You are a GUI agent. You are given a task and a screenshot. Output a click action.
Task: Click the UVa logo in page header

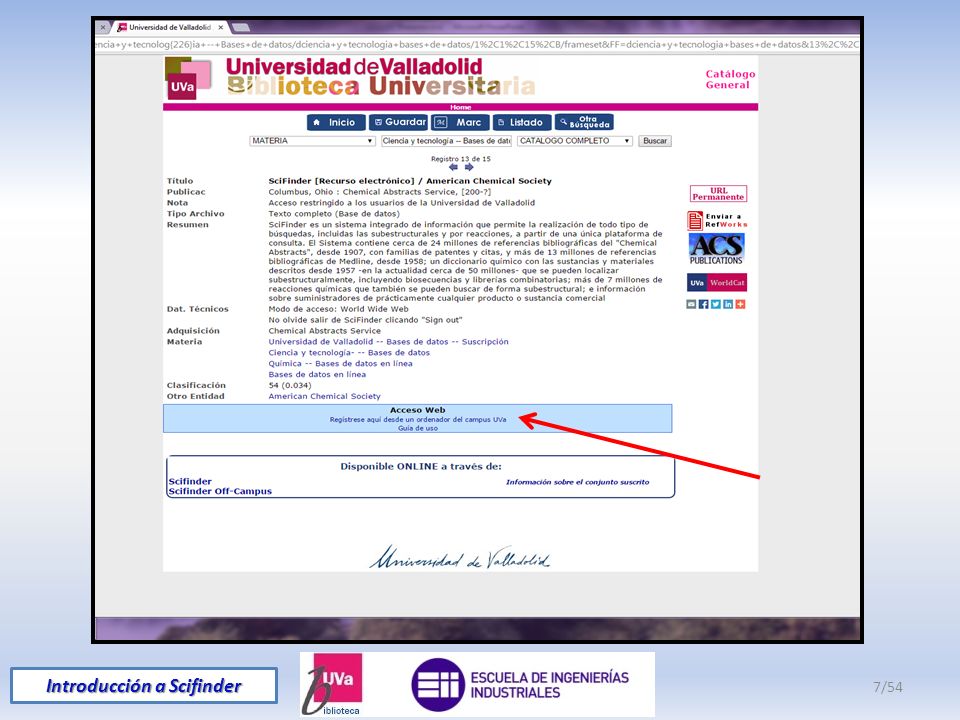[x=188, y=78]
